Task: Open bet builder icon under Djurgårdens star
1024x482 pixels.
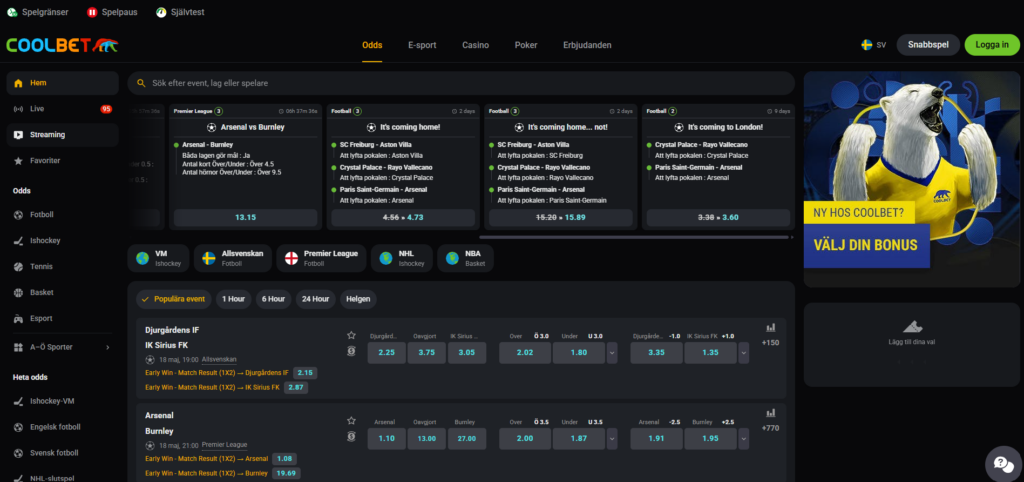Action: (351, 351)
